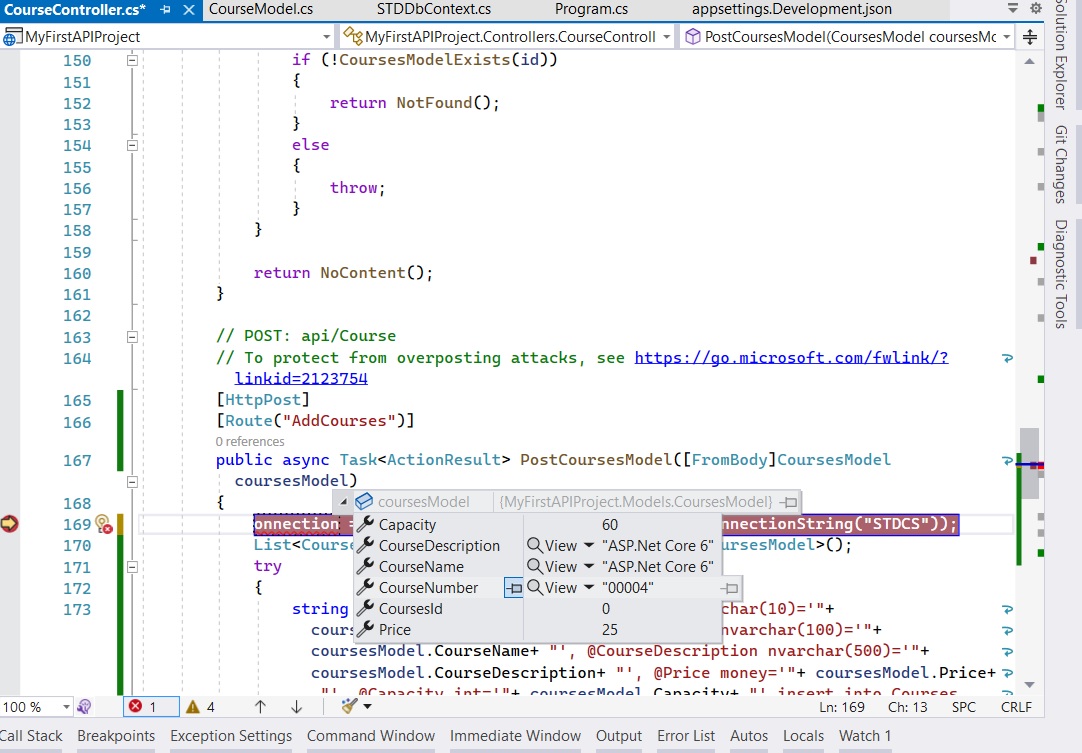1082x753 pixels.
Task: Click the split editor window icon
Action: [x=1030, y=37]
